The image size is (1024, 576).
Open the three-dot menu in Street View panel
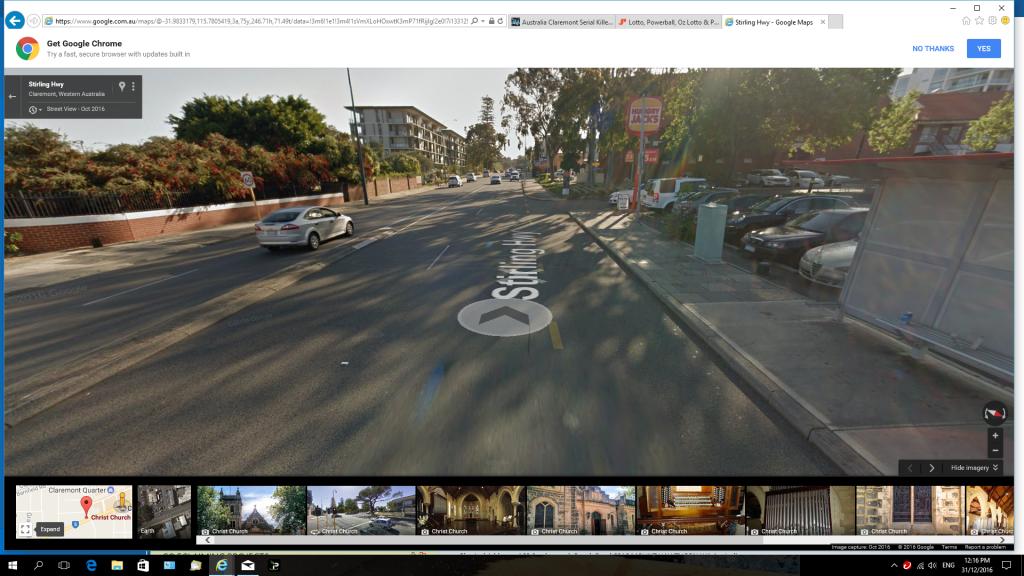click(133, 87)
